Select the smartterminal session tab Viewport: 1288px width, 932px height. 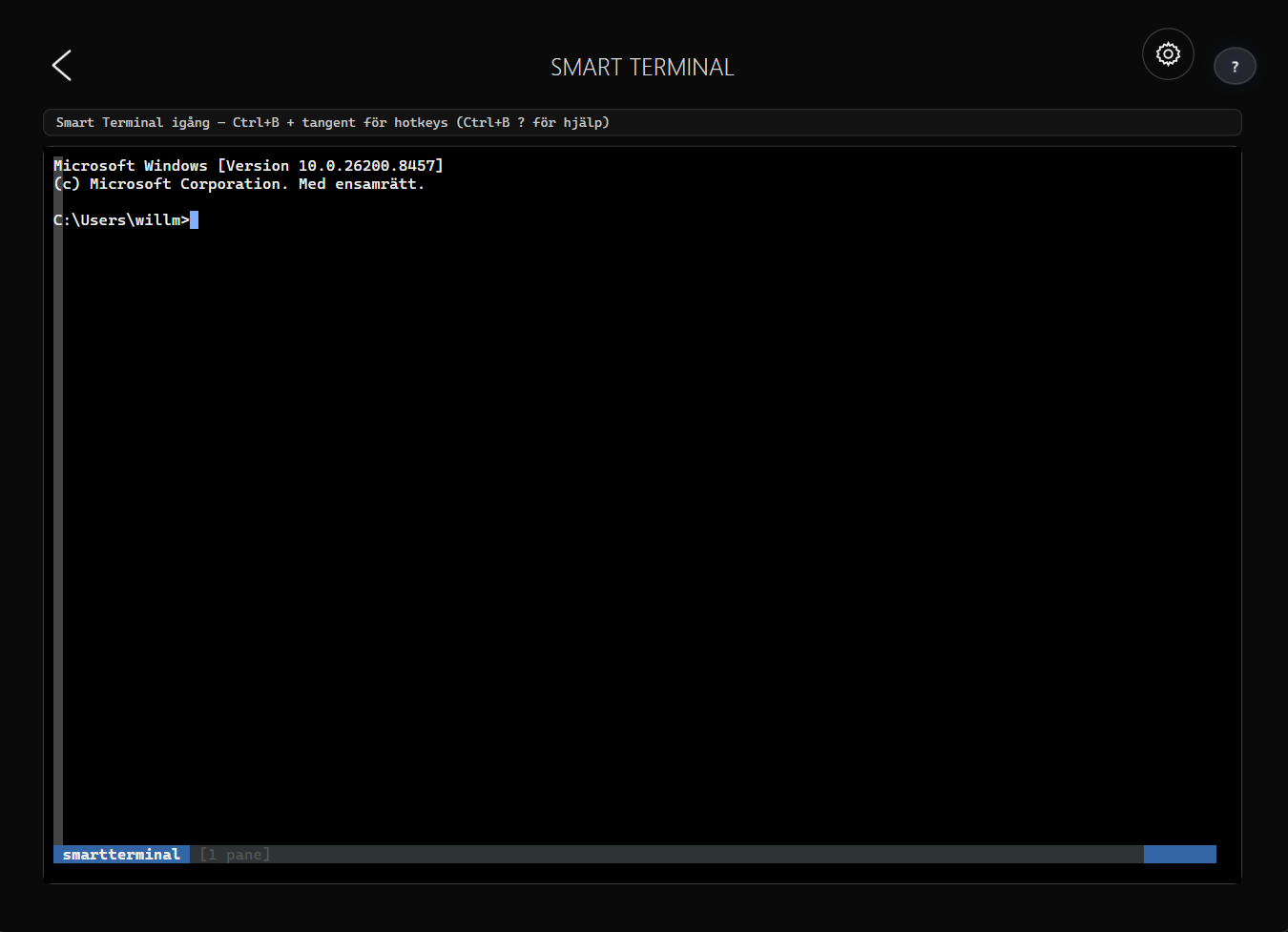pyautogui.click(x=121, y=855)
